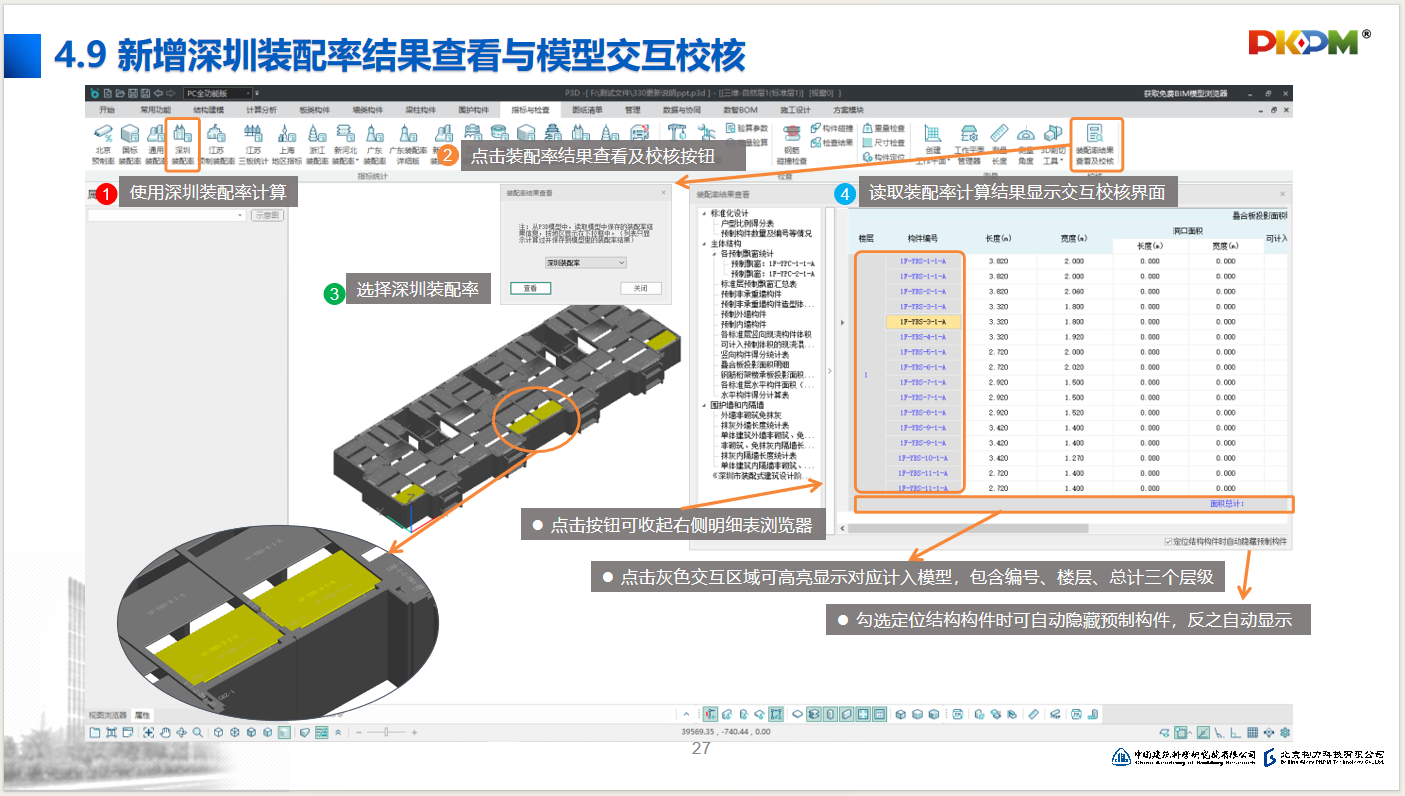1405x796 pixels.
Task: Click the property search field in left panel
Action: tap(166, 215)
